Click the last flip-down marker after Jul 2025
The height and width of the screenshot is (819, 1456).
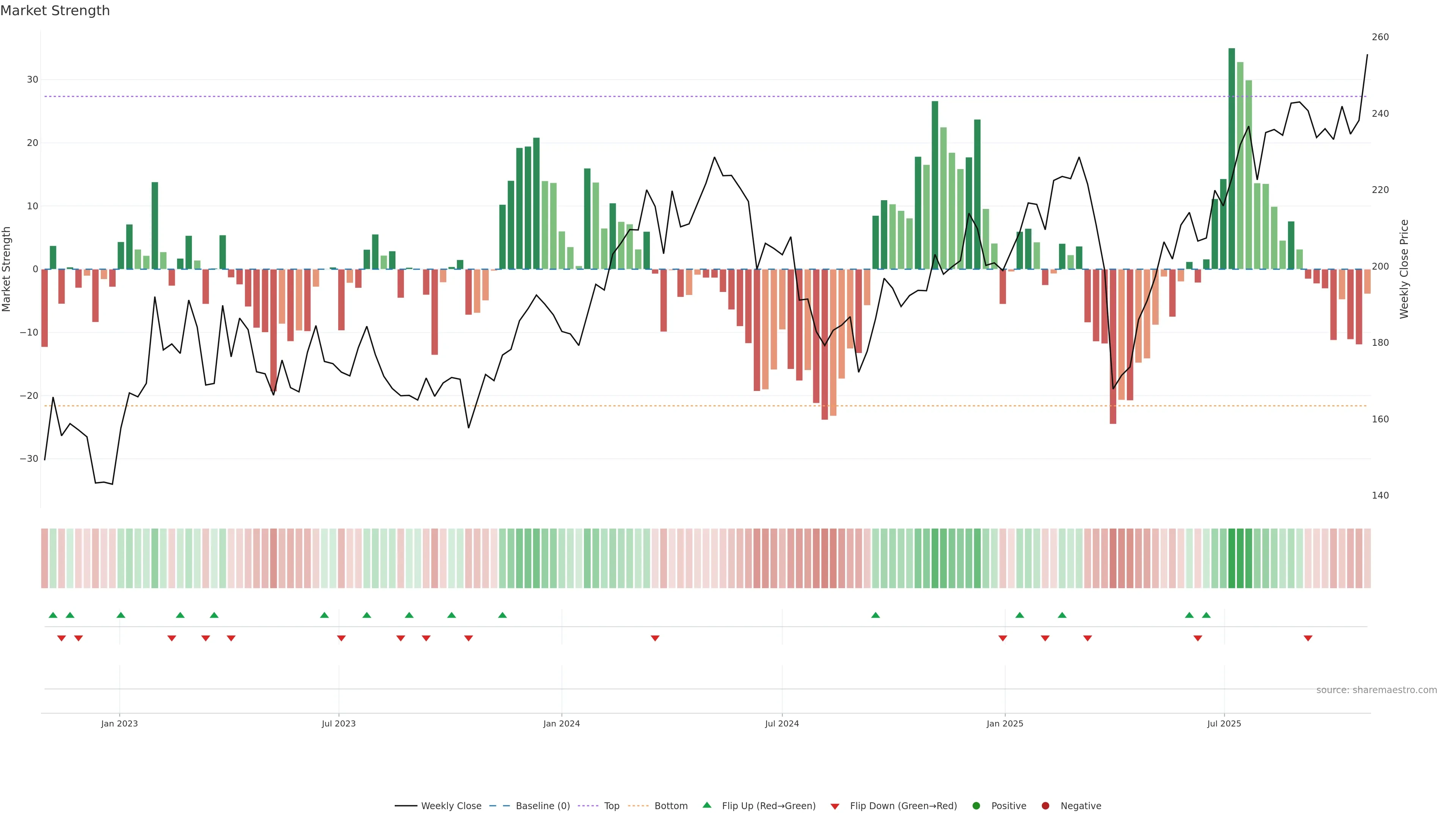coord(1308,638)
